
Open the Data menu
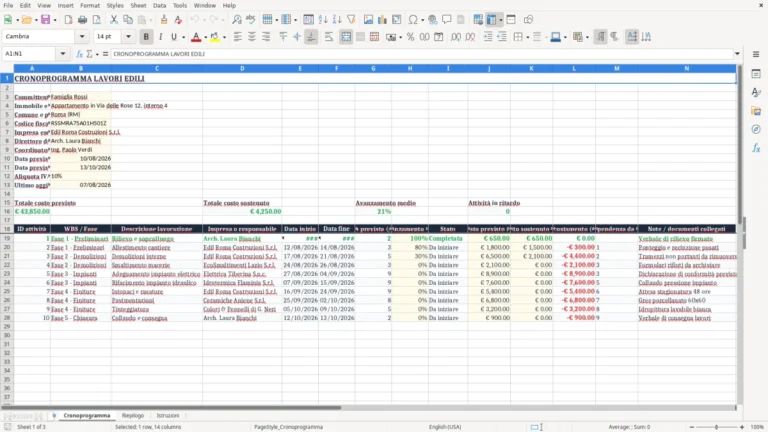(159, 5)
